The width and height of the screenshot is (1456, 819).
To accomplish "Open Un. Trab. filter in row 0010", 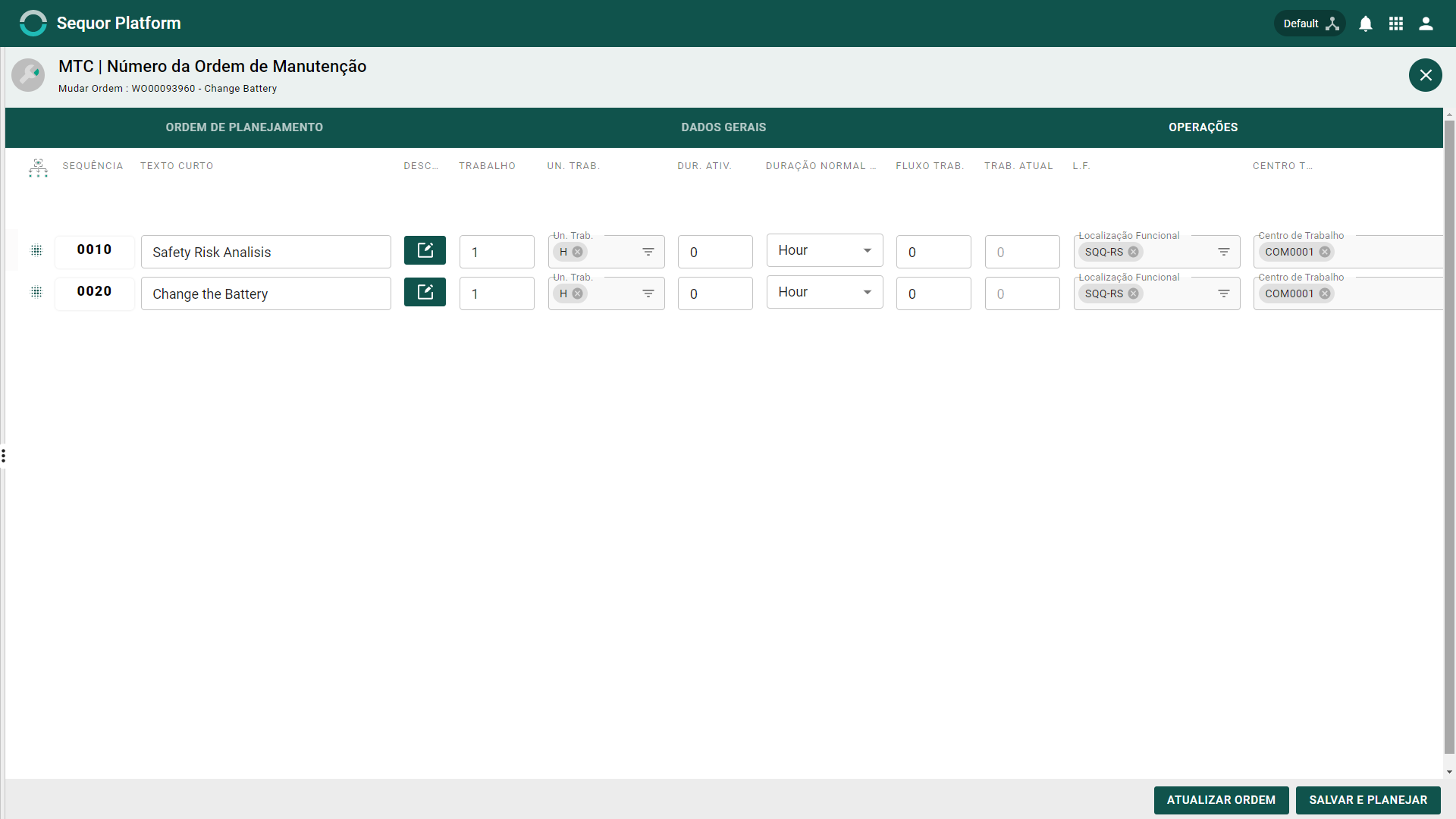I will point(648,252).
